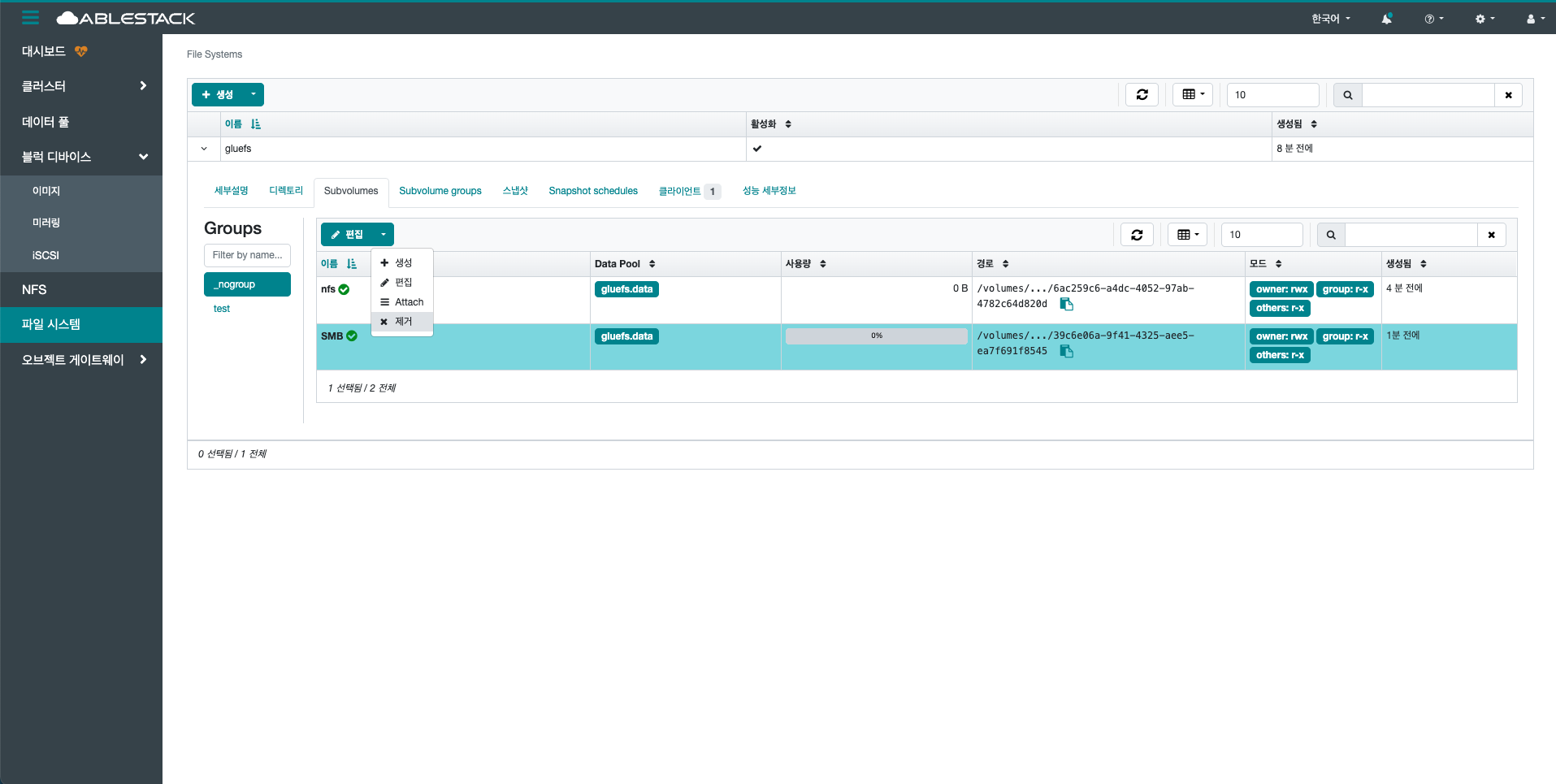Focus the Filter by name input
Screen dimensions: 1556x784
coord(247,255)
